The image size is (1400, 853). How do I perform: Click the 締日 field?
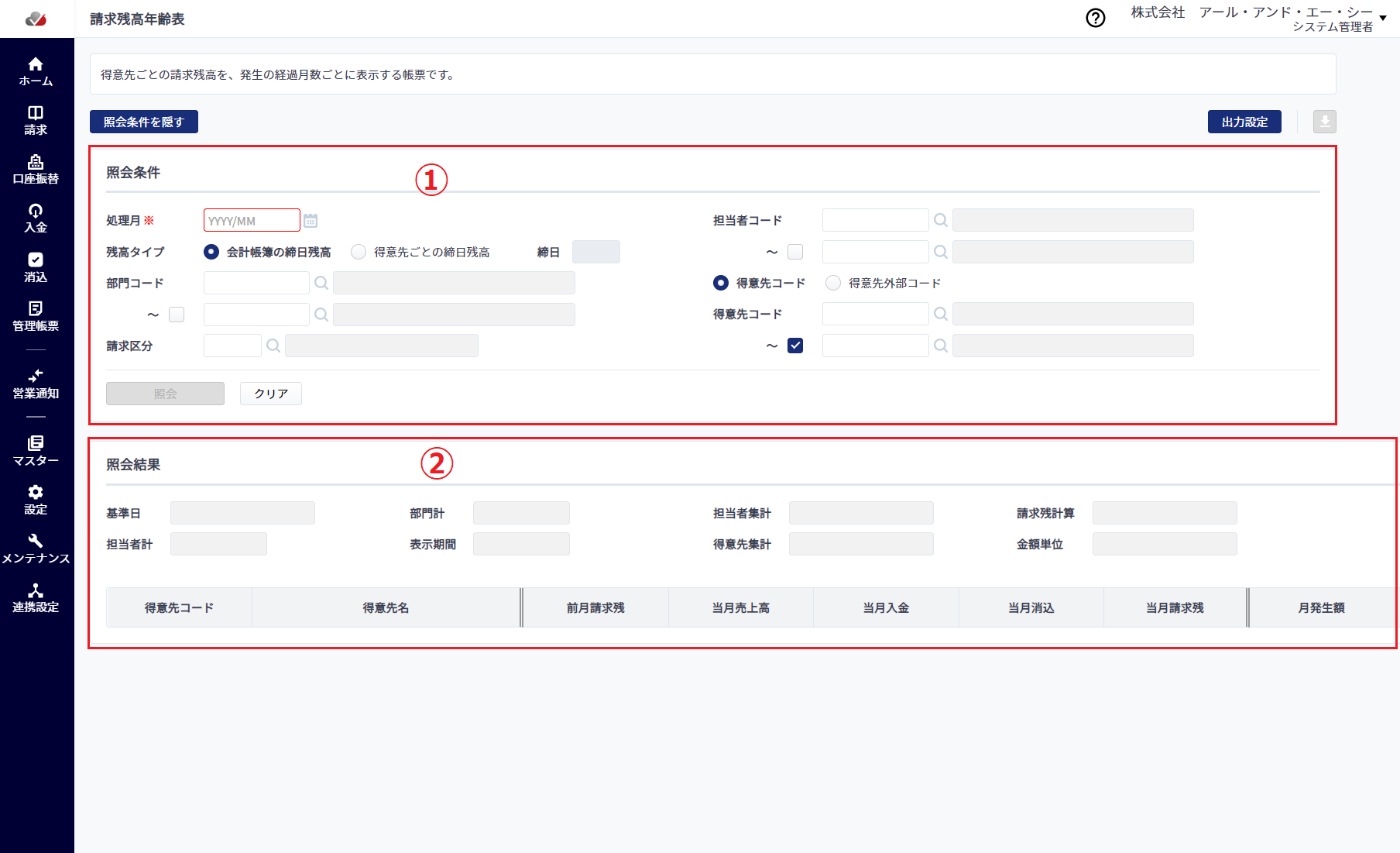pyautogui.click(x=596, y=252)
